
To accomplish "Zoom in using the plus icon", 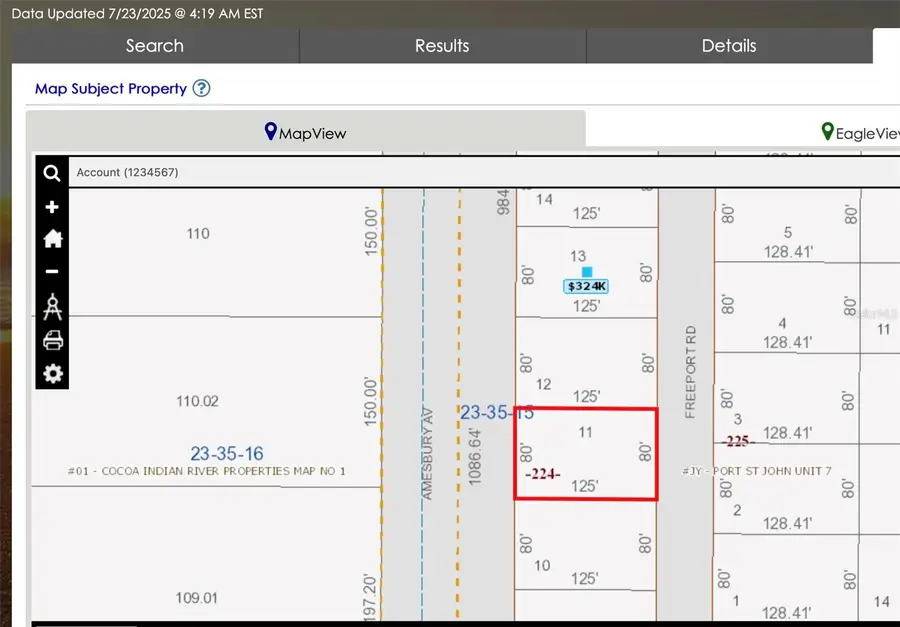I will coord(52,207).
